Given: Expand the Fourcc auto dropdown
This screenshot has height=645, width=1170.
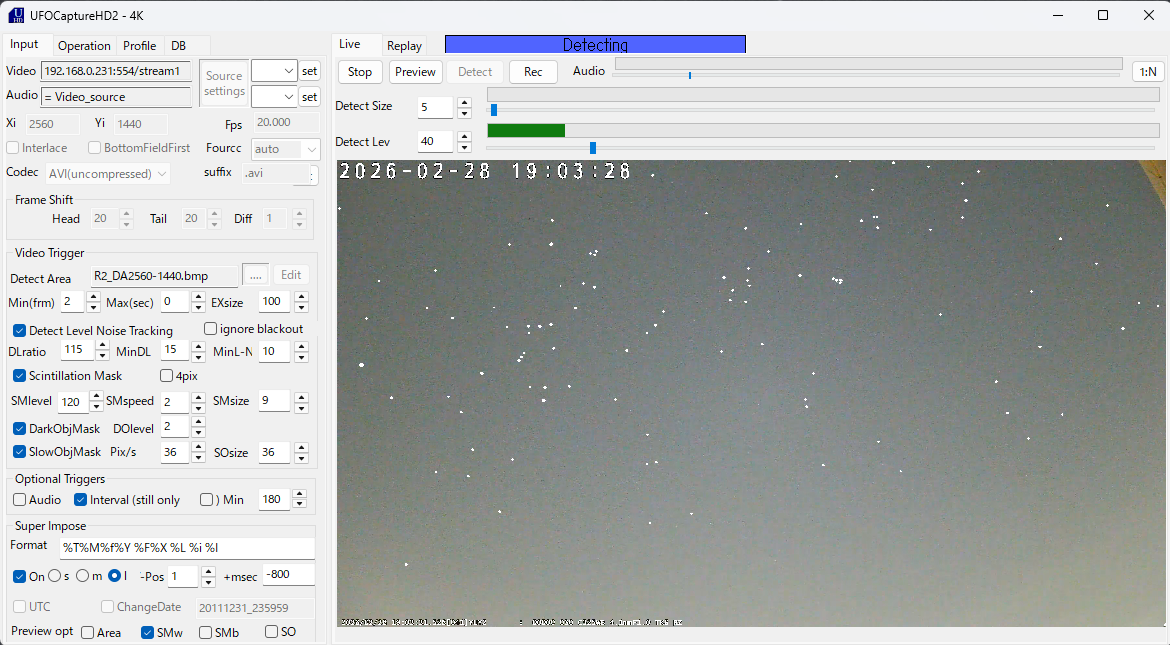Looking at the screenshot, I should 312,149.
